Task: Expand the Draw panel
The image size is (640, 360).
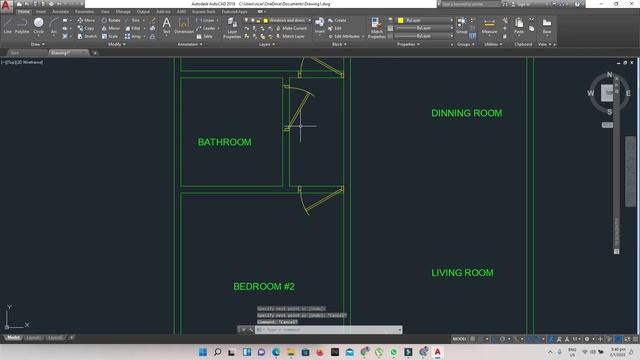Action: pos(38,44)
